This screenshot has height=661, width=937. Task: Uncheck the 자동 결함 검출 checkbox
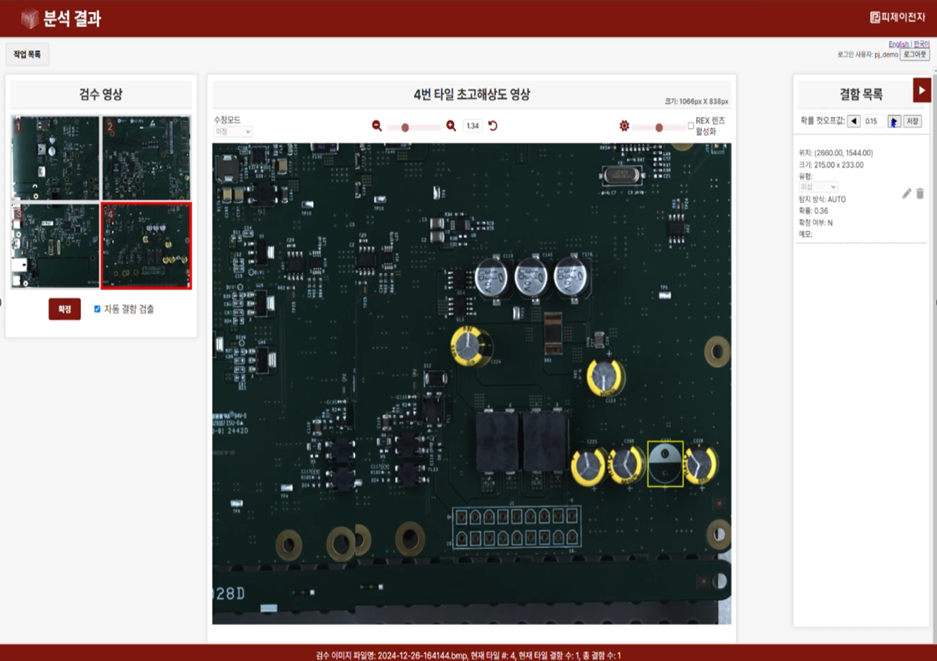pyautogui.click(x=97, y=309)
